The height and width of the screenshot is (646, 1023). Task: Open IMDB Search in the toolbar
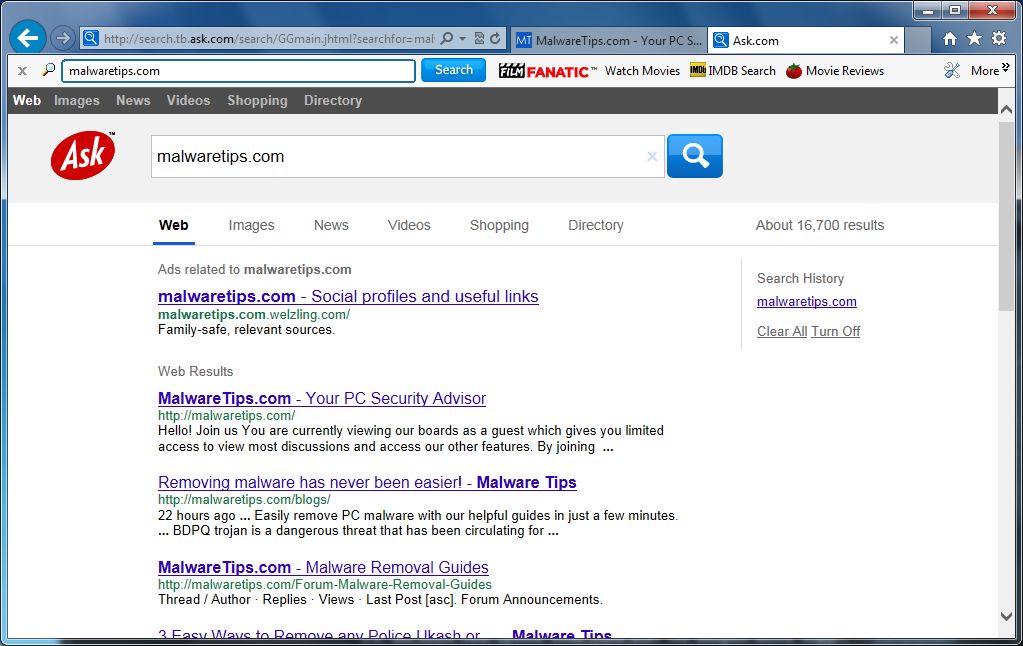(x=733, y=70)
